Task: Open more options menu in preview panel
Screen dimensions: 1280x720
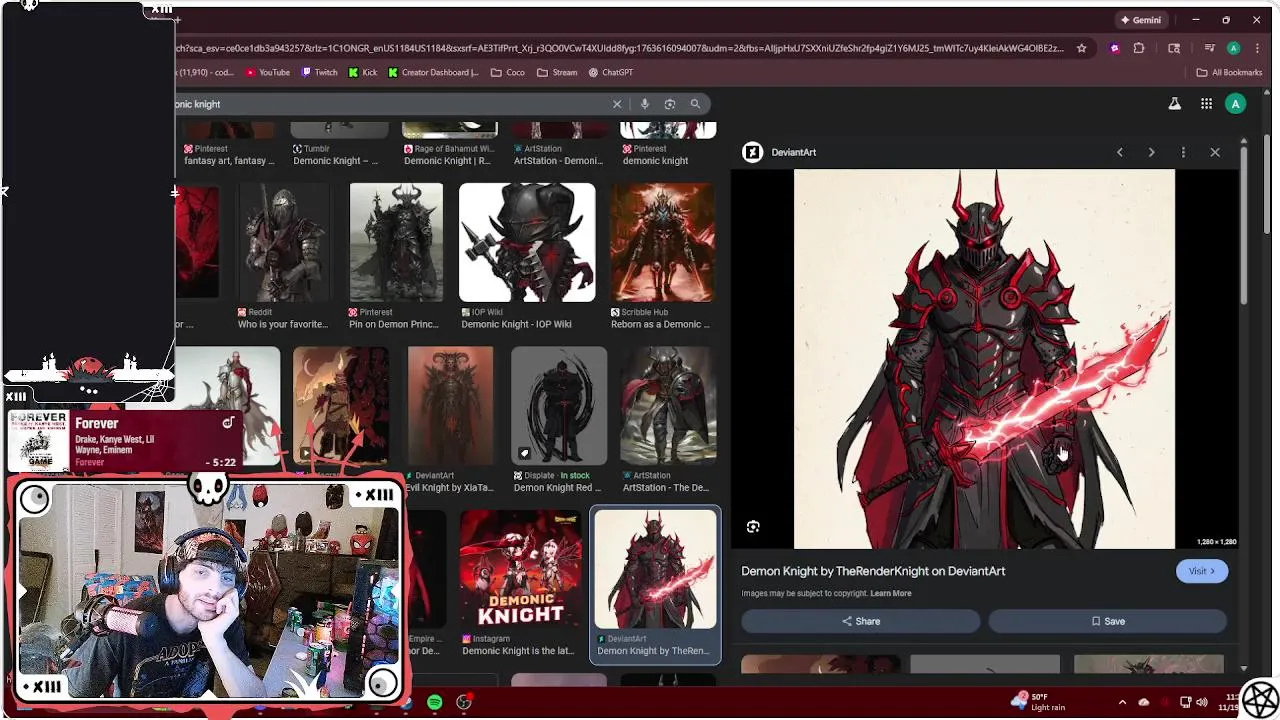Action: (x=1183, y=152)
